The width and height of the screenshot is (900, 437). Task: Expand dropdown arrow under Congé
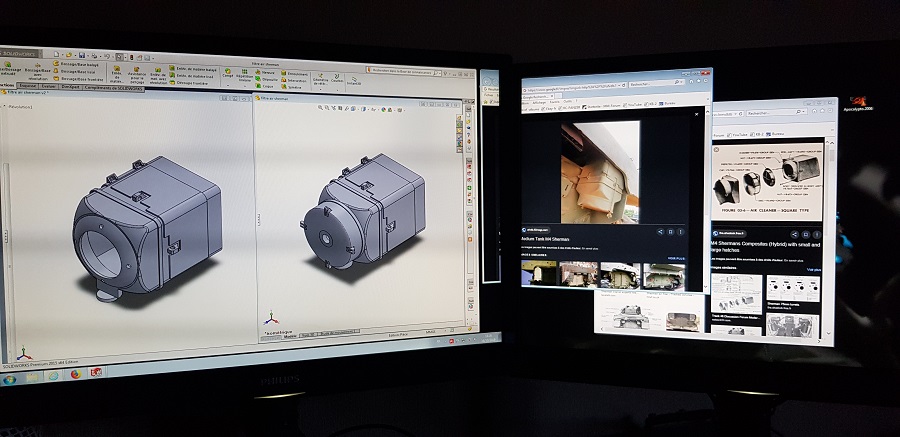pyautogui.click(x=228, y=85)
